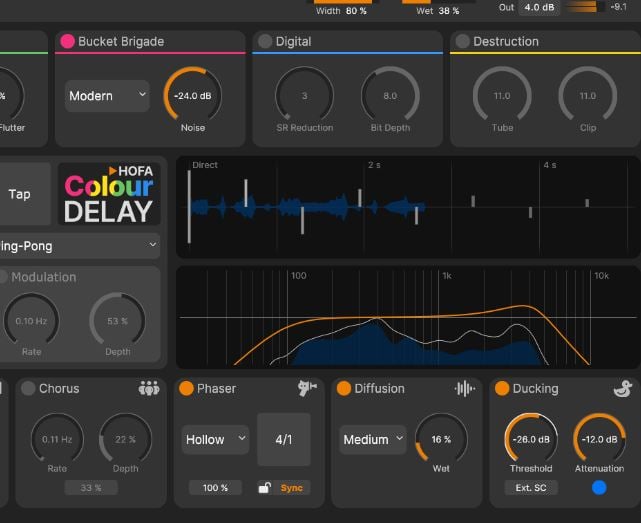Click the Modulation Depth knob
This screenshot has width=641, height=523.
(118, 321)
